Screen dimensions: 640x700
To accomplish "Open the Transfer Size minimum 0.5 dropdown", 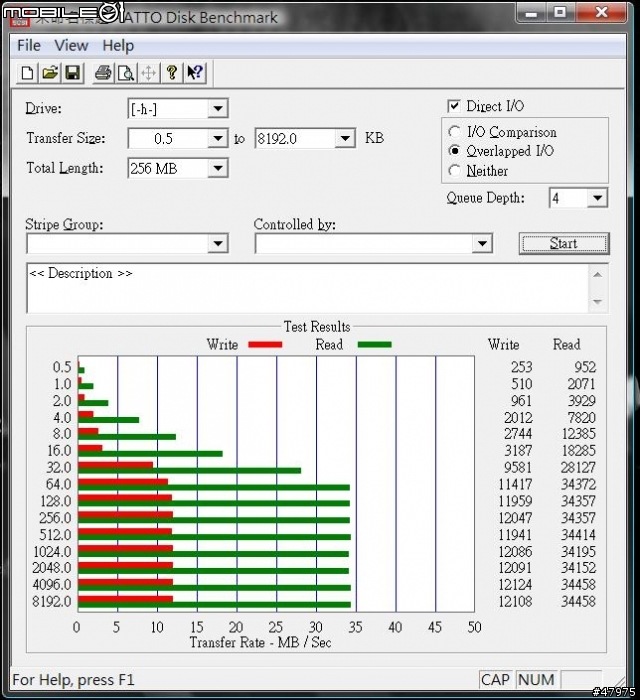I will 218,138.
